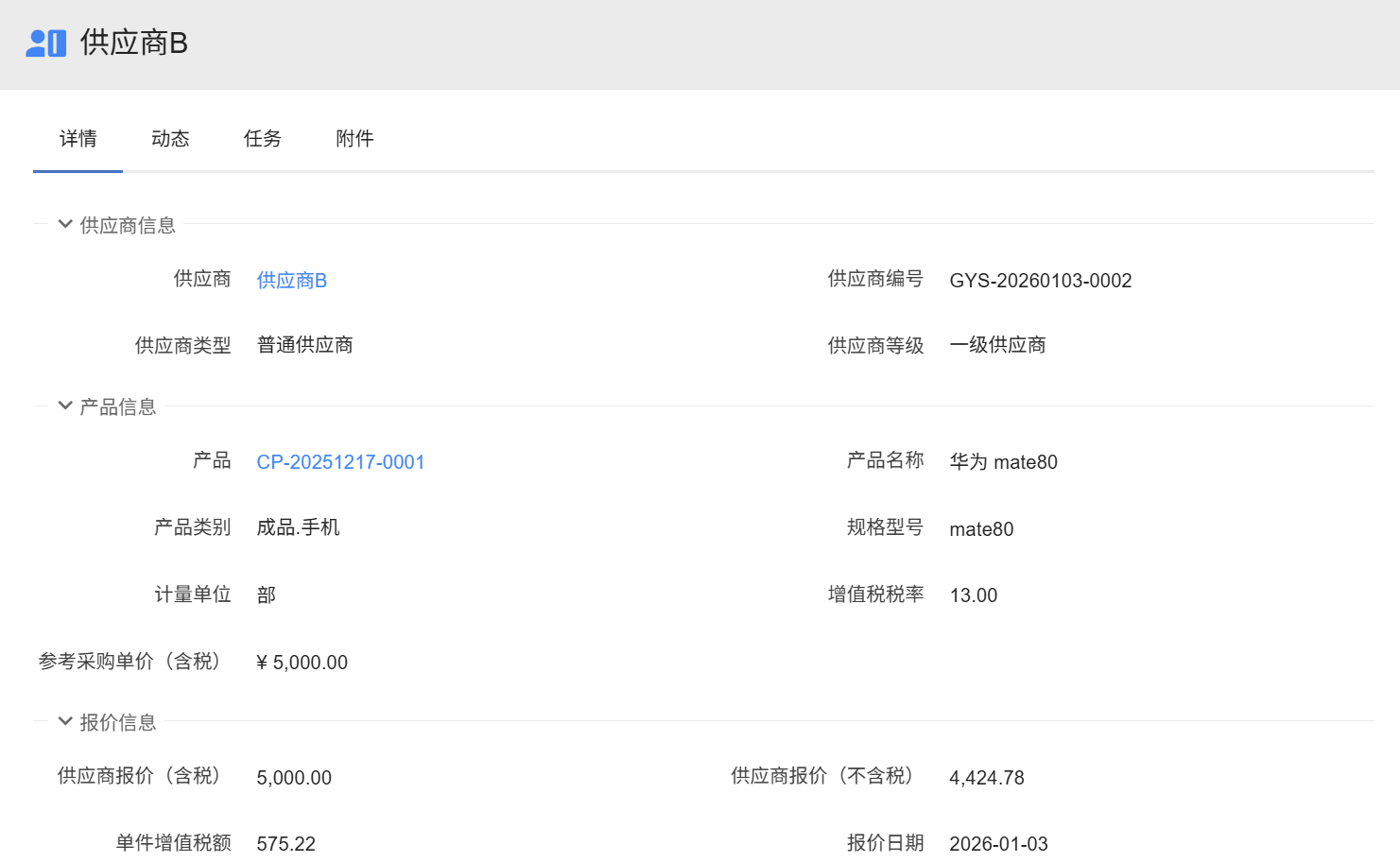Viewport: 1400px width, 862px height.
Task: Open the 动态 tab
Action: (x=170, y=139)
